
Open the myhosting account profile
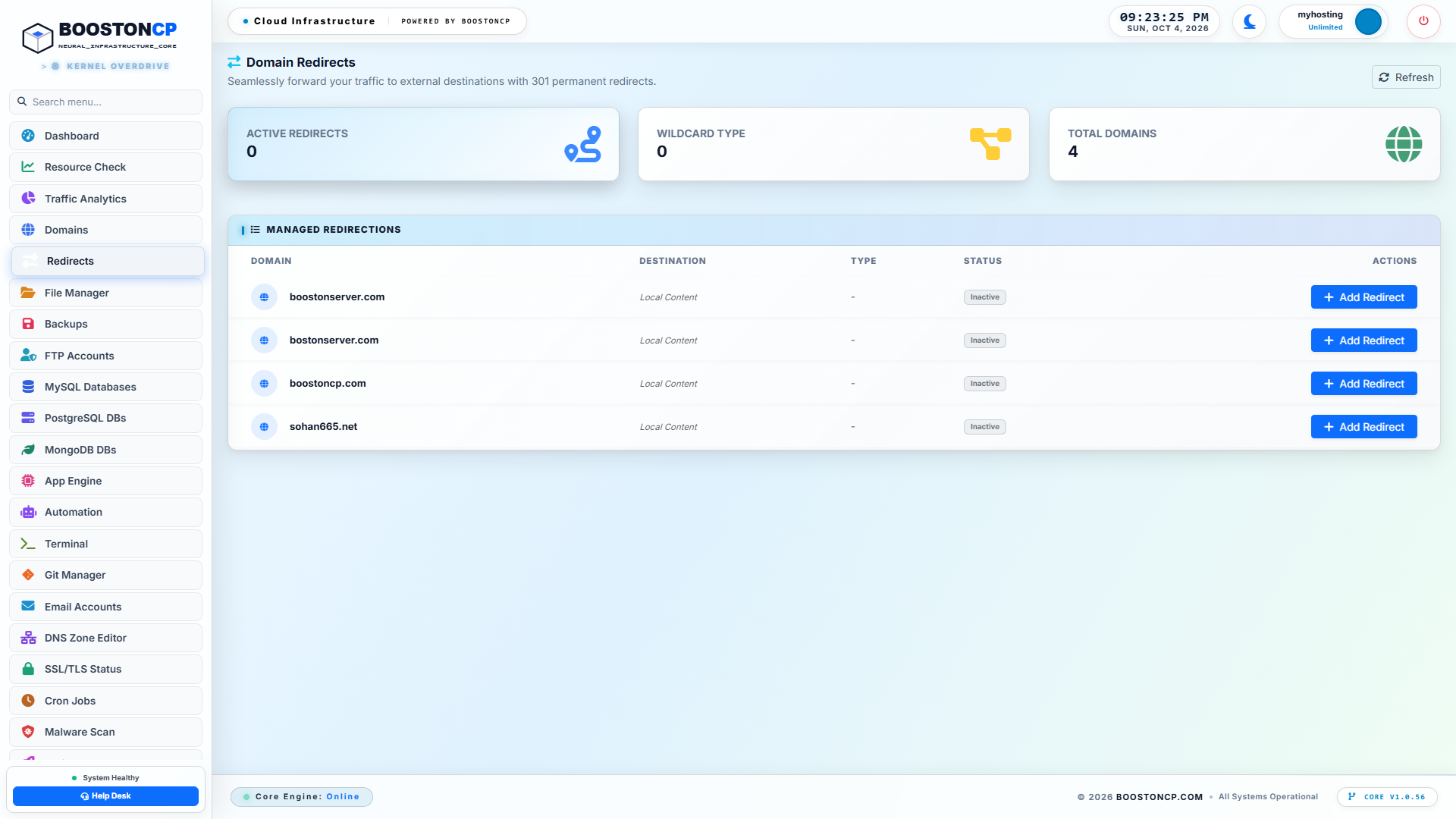1333,21
